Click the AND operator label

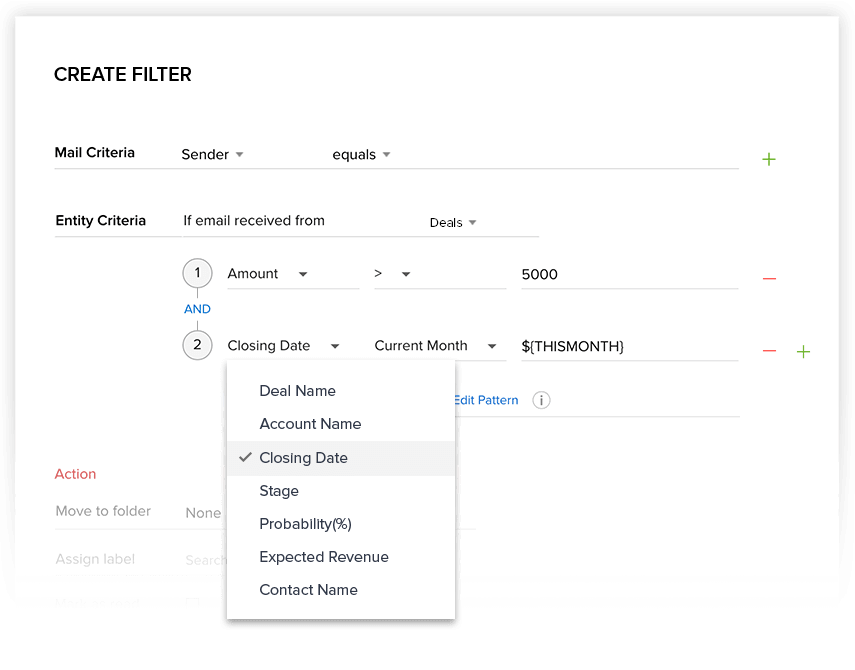[x=197, y=309]
